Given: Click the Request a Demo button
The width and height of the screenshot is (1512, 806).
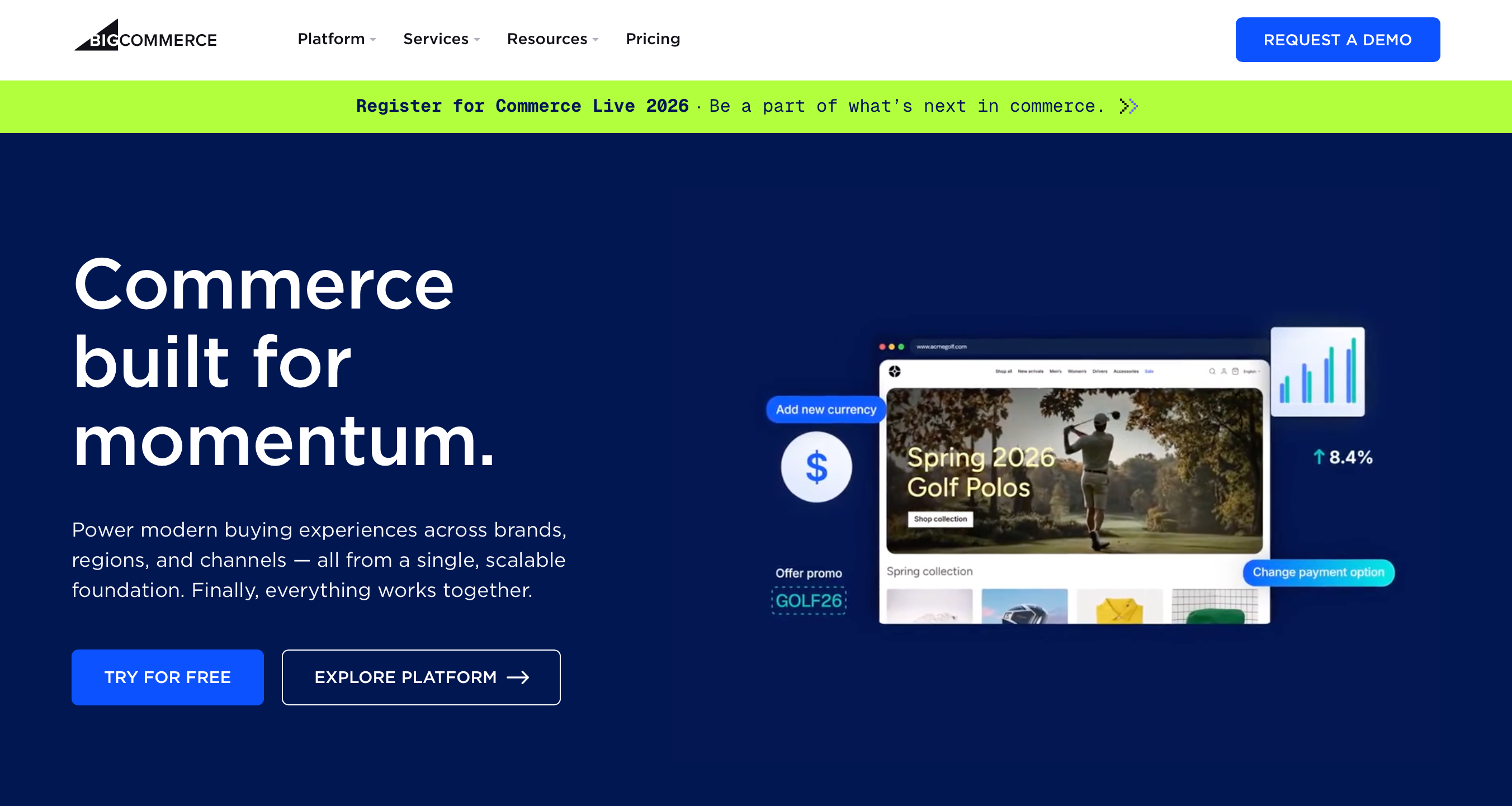Looking at the screenshot, I should point(1337,40).
